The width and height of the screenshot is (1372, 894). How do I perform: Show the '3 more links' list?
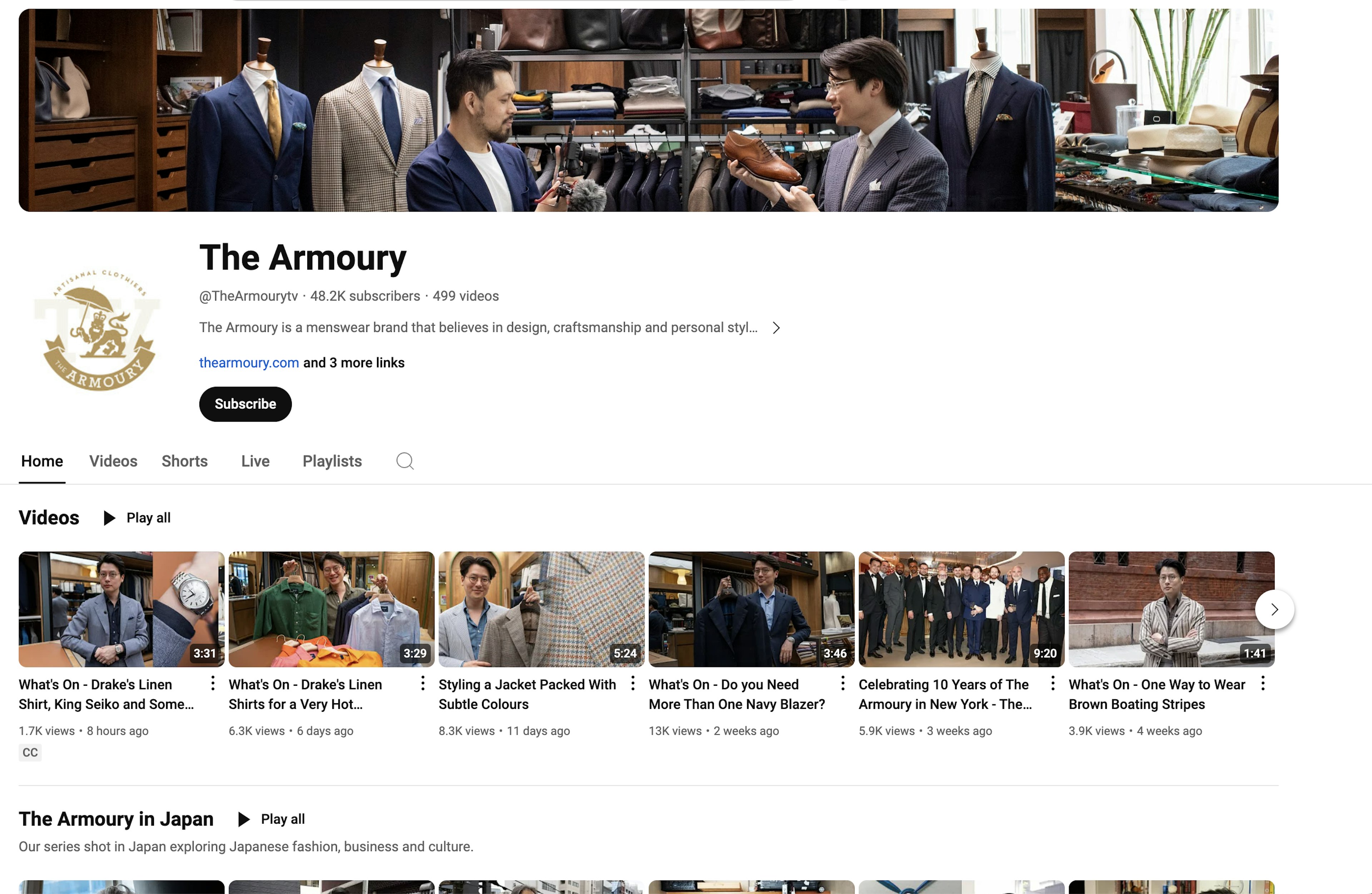(x=354, y=363)
